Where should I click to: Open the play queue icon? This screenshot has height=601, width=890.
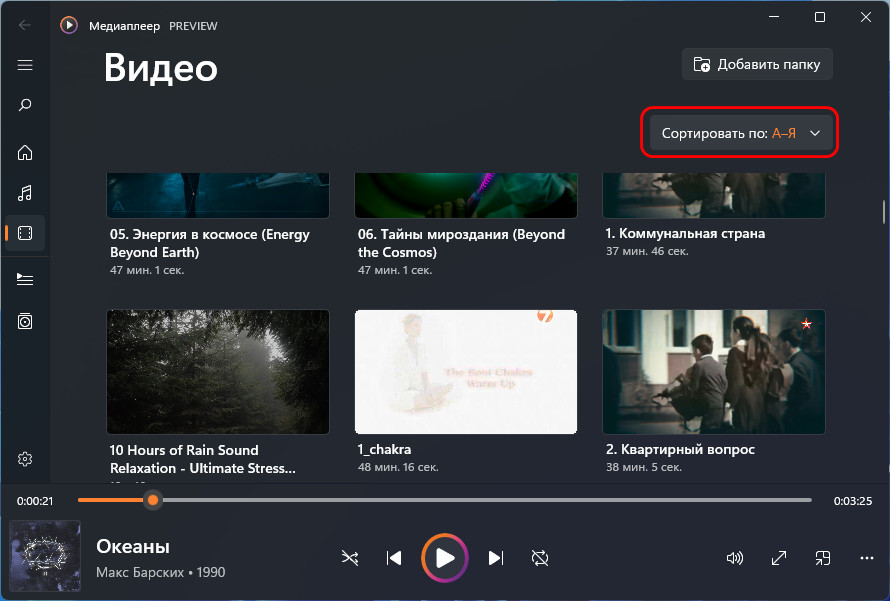point(24,279)
